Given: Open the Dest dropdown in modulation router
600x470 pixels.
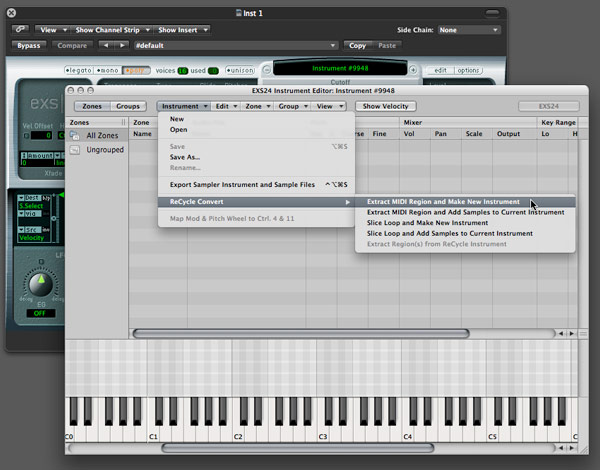Looking at the screenshot, I should (29, 198).
